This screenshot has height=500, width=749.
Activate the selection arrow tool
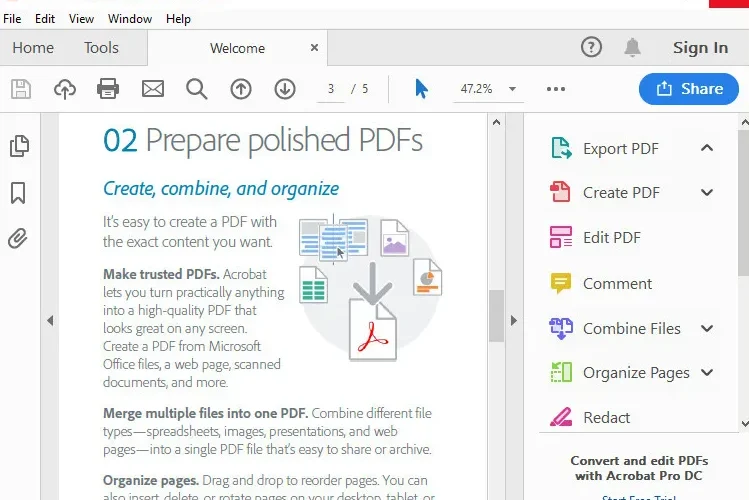tap(421, 89)
